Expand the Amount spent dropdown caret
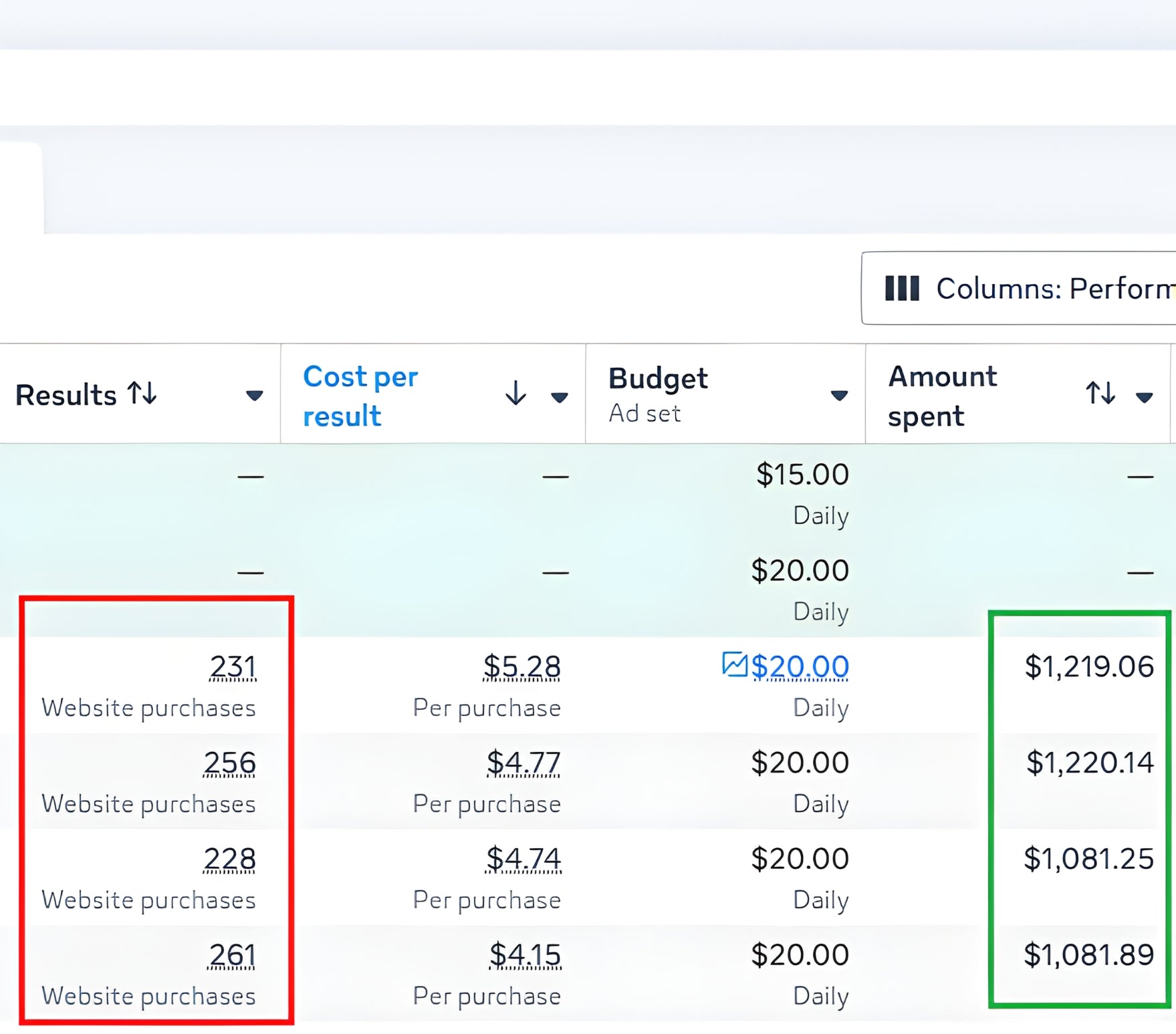The width and height of the screenshot is (1176, 1034). tap(1144, 398)
